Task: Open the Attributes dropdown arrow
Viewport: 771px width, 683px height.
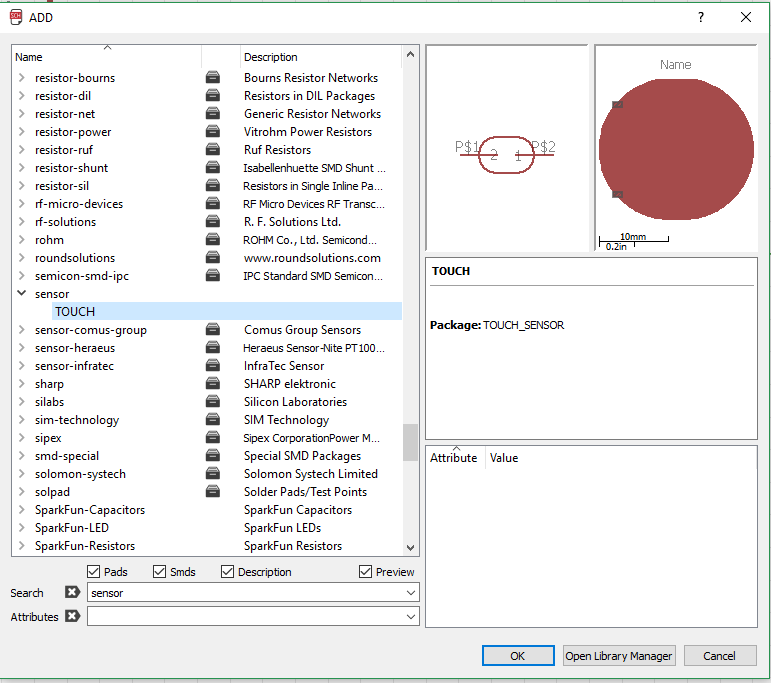Action: pyautogui.click(x=411, y=617)
